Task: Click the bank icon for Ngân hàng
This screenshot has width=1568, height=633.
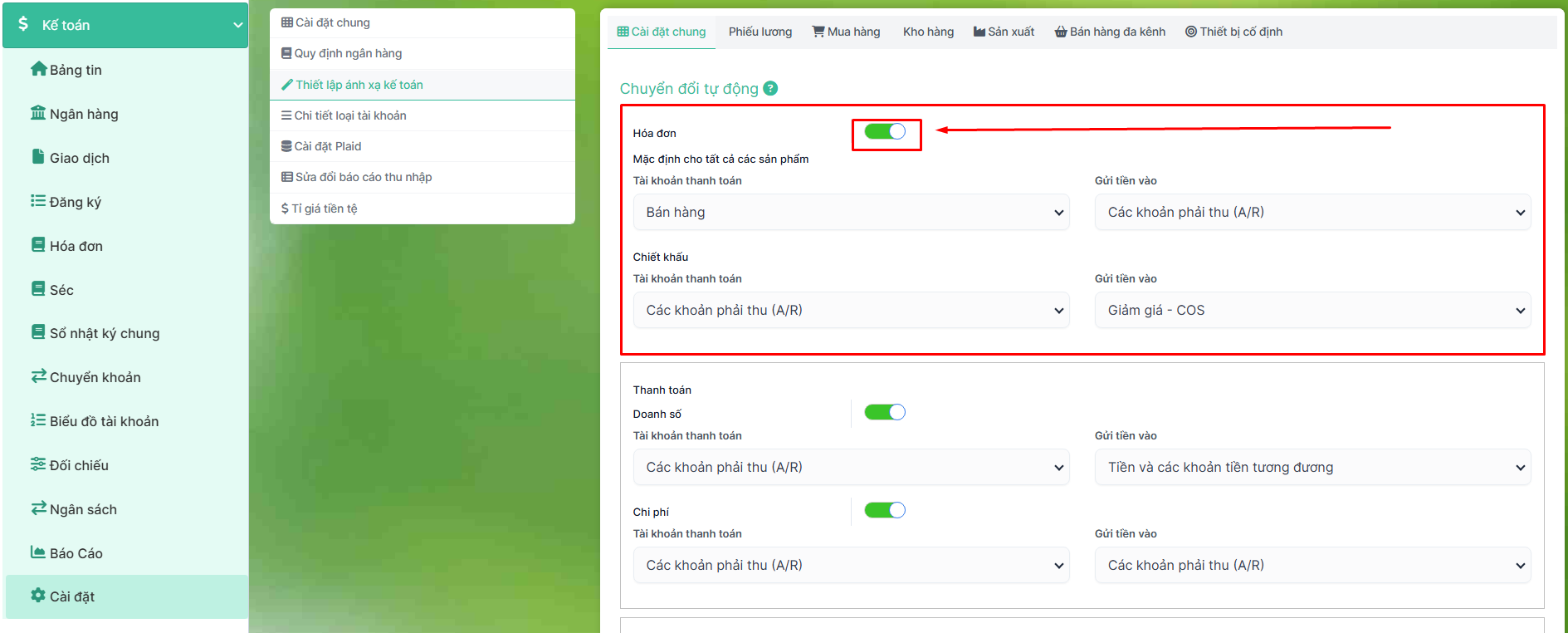Action: pyautogui.click(x=38, y=113)
